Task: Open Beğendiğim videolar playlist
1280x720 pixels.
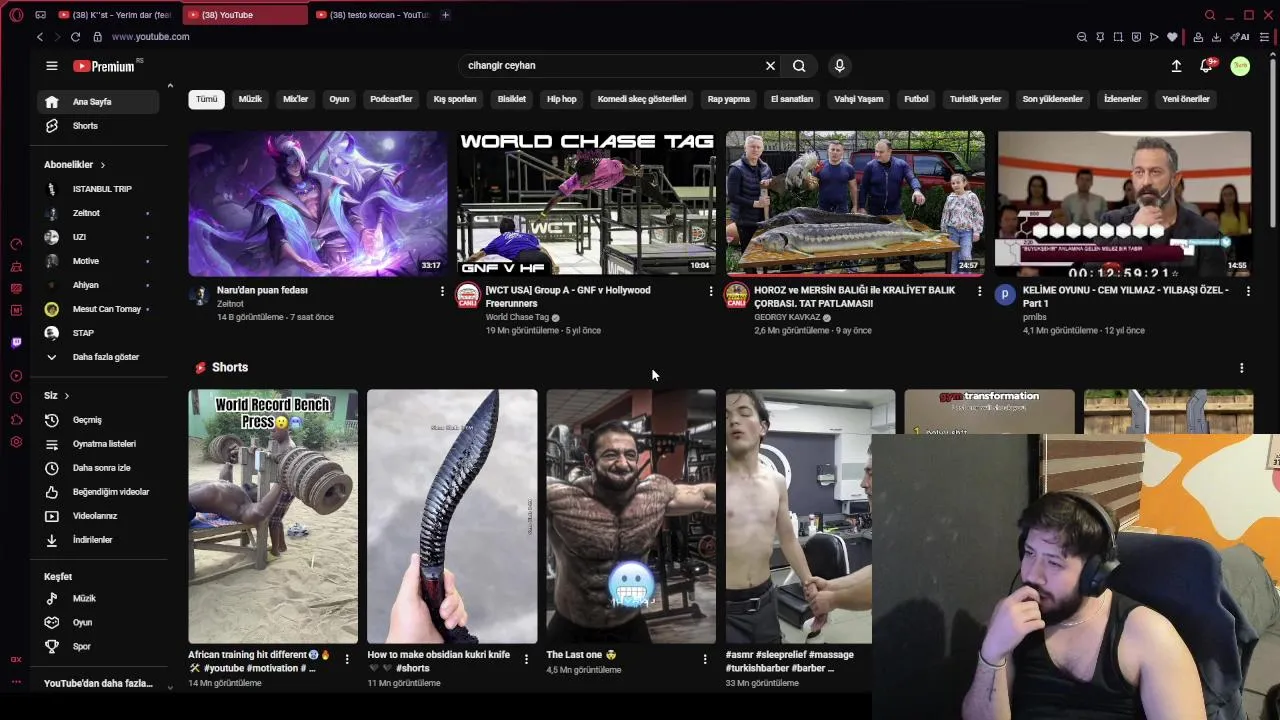Action: (98, 492)
